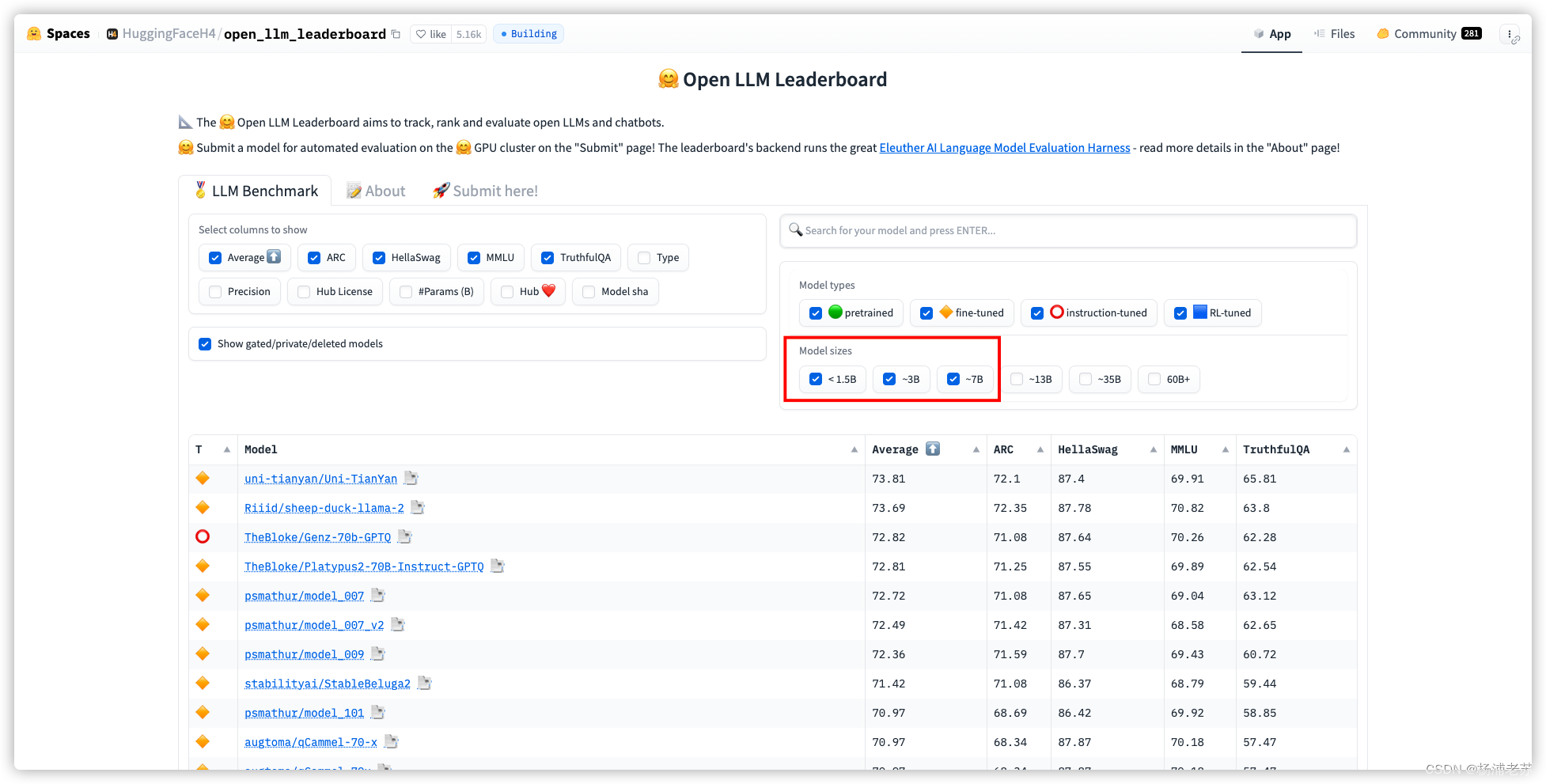Open the TheBloke/Genz-70b-GPTQ model link

click(x=318, y=537)
